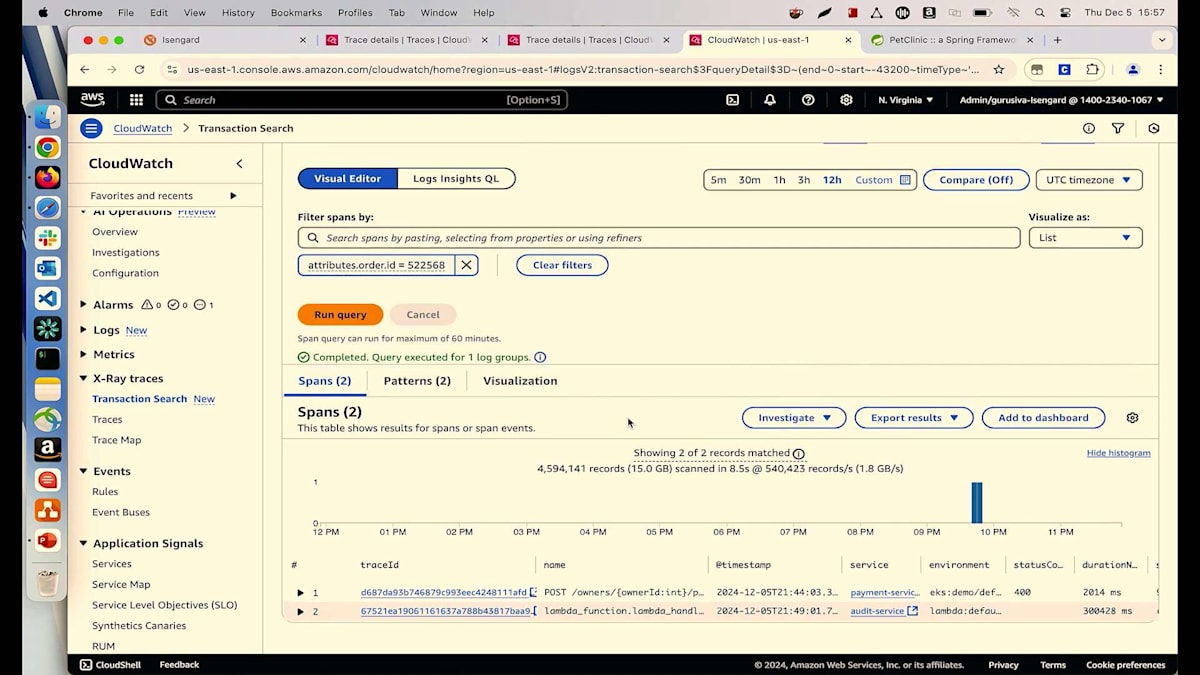The image size is (1200, 675).
Task: Toggle the CloudWatch hamburger navigation menu
Action: 91,128
